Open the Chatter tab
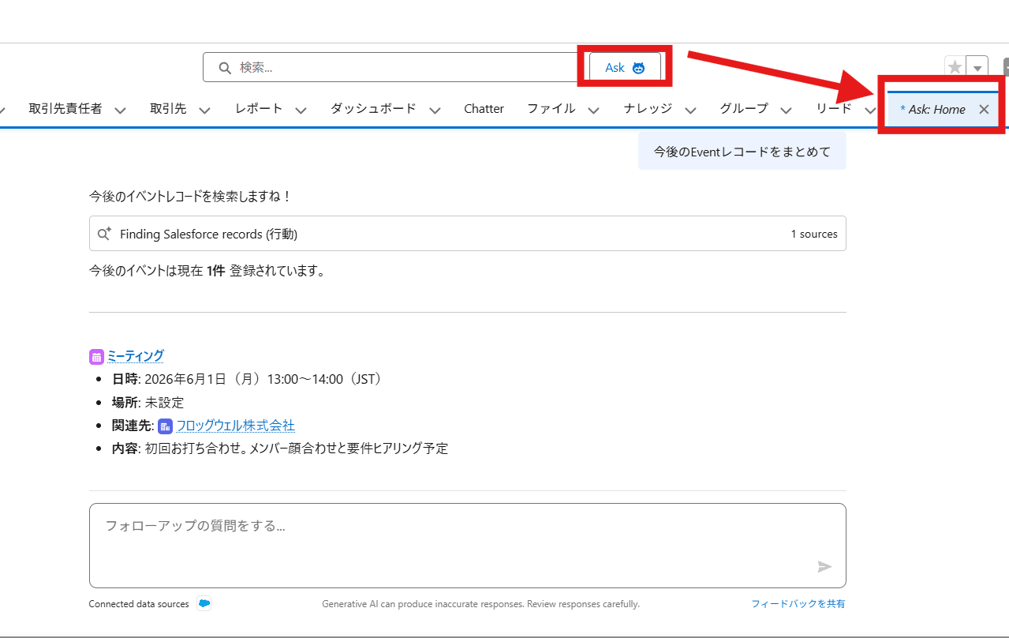This screenshot has width=1009, height=638. [x=484, y=109]
